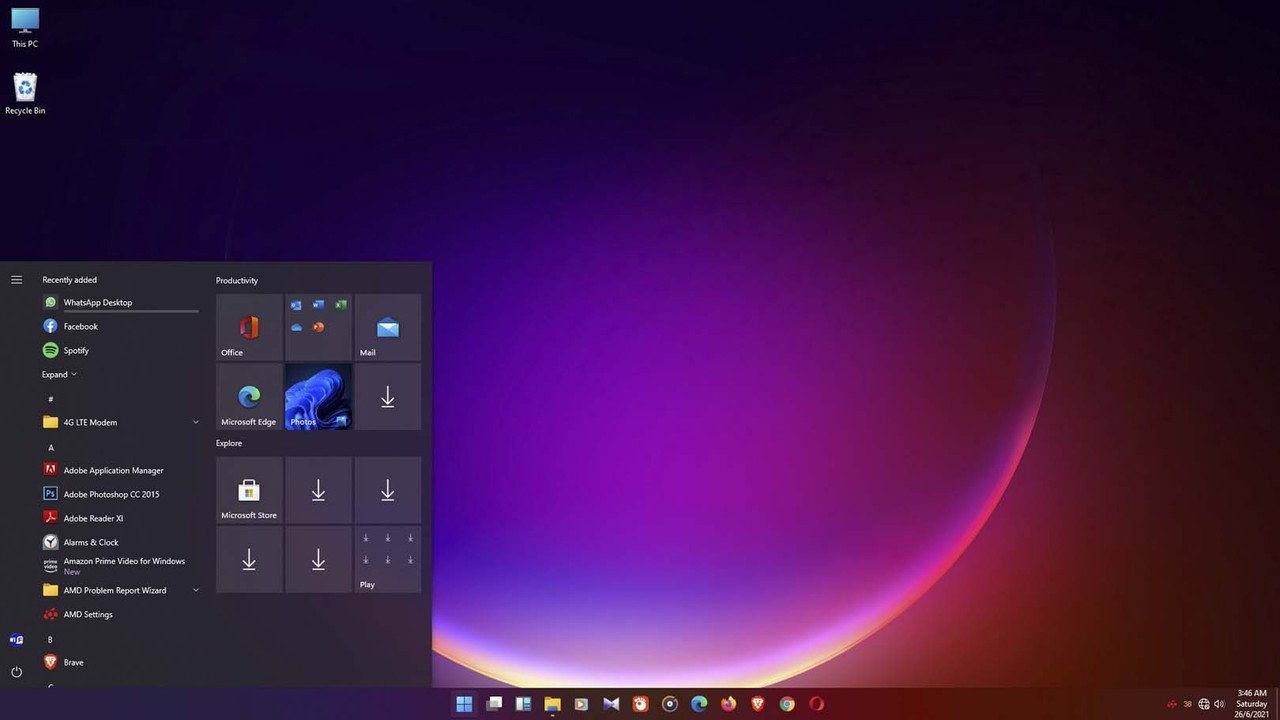The image size is (1280, 720).
Task: Open Adobe Photoshop CC 2015
Action: click(x=120, y=494)
